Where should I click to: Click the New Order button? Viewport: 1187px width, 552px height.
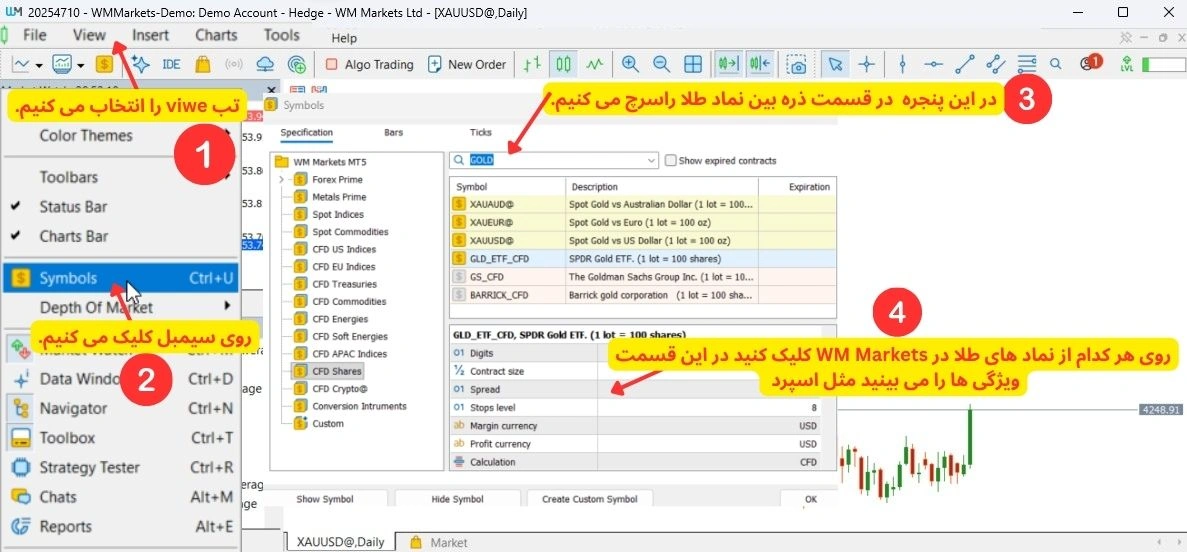(467, 64)
